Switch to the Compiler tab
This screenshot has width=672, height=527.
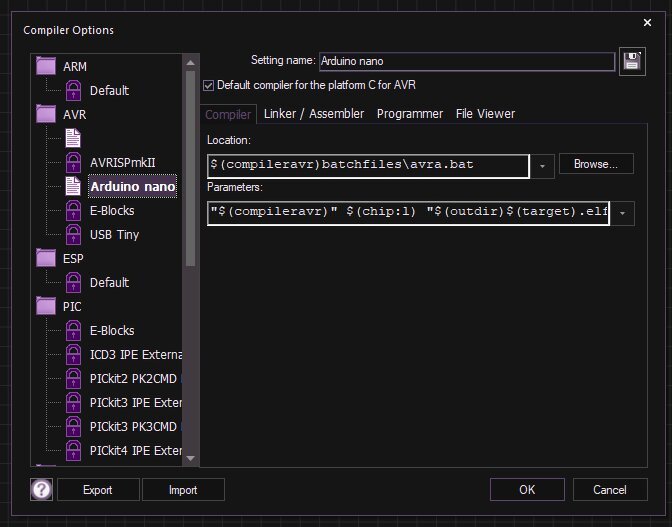click(228, 114)
